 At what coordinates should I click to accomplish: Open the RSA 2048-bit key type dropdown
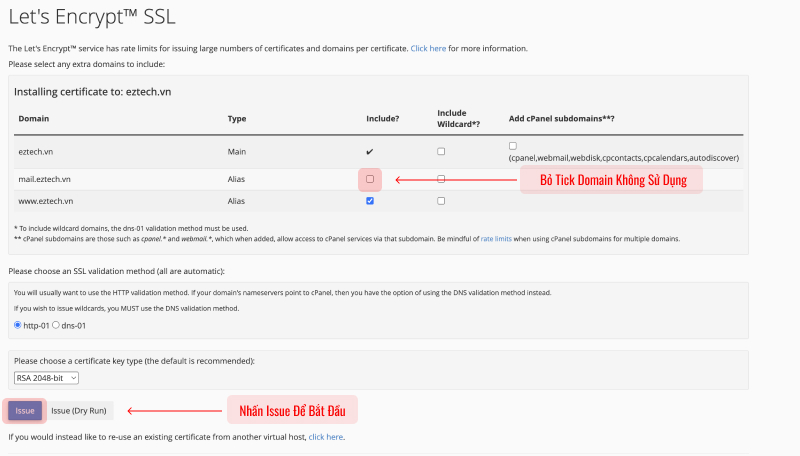[46, 377]
